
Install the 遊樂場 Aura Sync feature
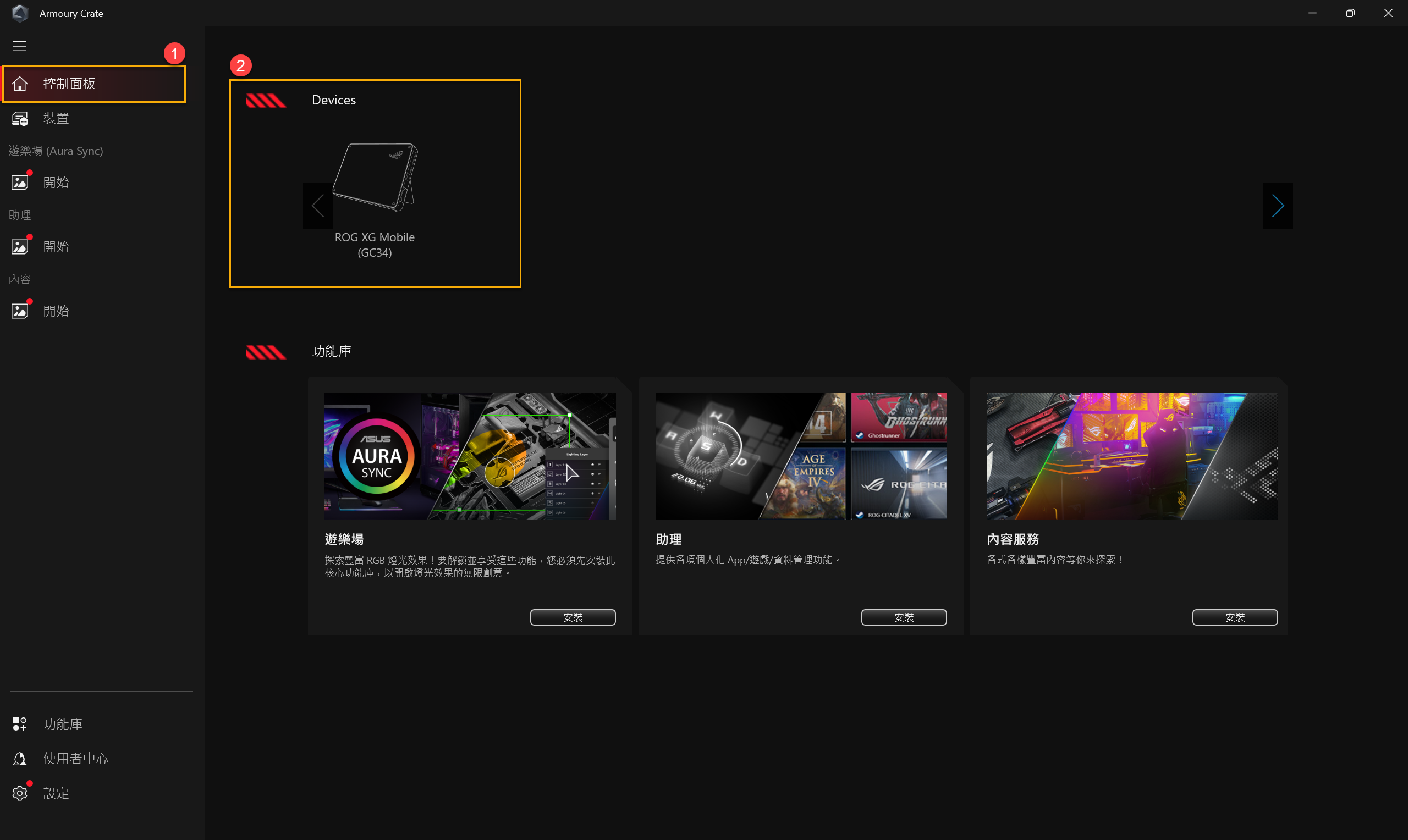click(x=573, y=617)
